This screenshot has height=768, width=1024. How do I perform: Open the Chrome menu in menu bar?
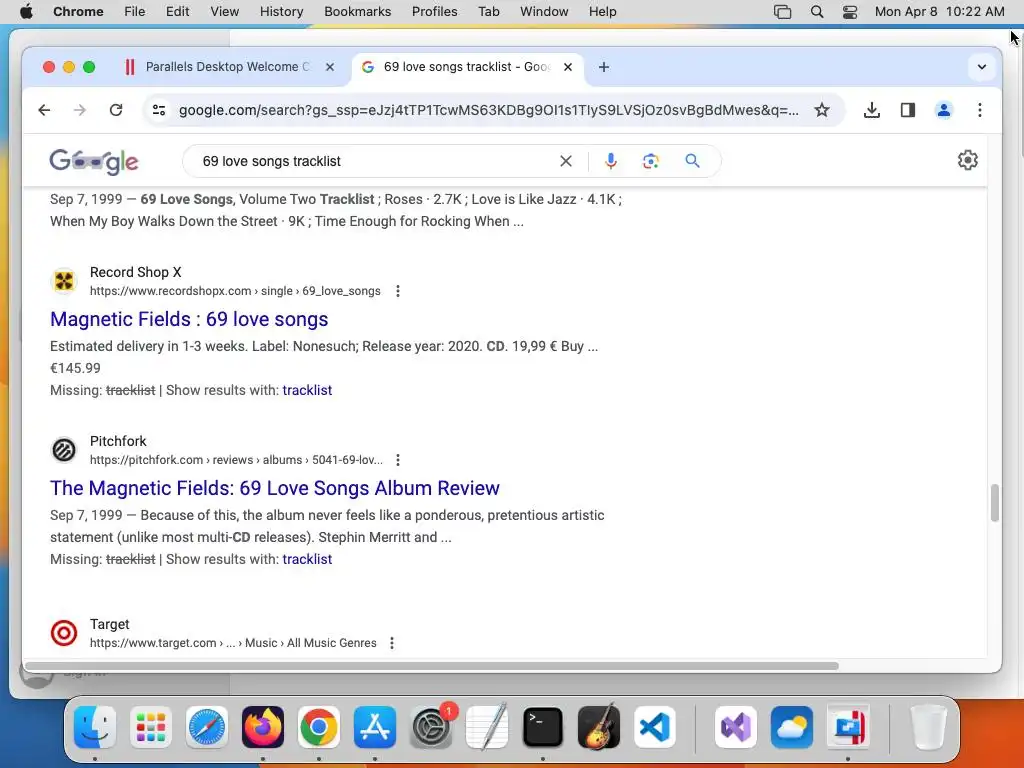[x=78, y=12]
